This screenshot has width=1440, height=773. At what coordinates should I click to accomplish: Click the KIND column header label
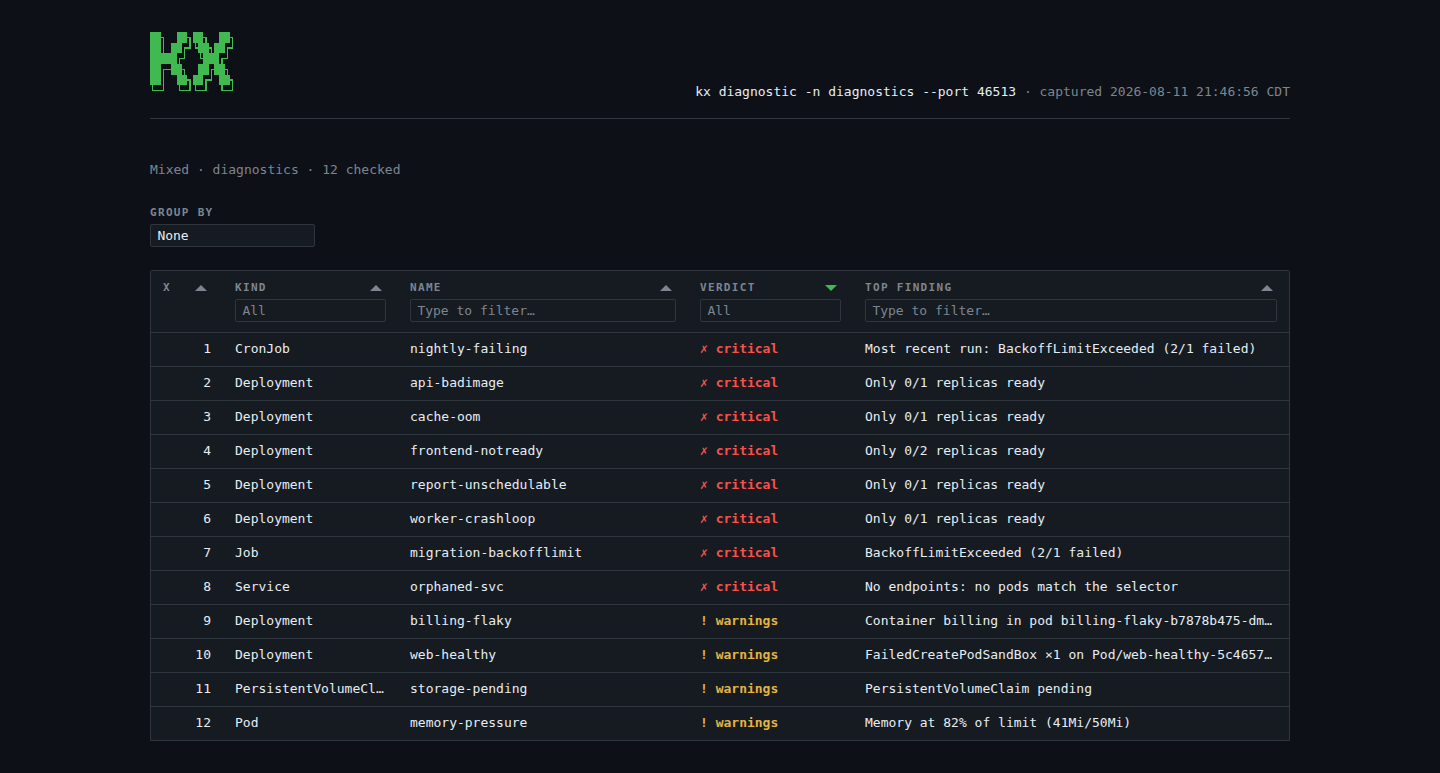click(x=250, y=287)
